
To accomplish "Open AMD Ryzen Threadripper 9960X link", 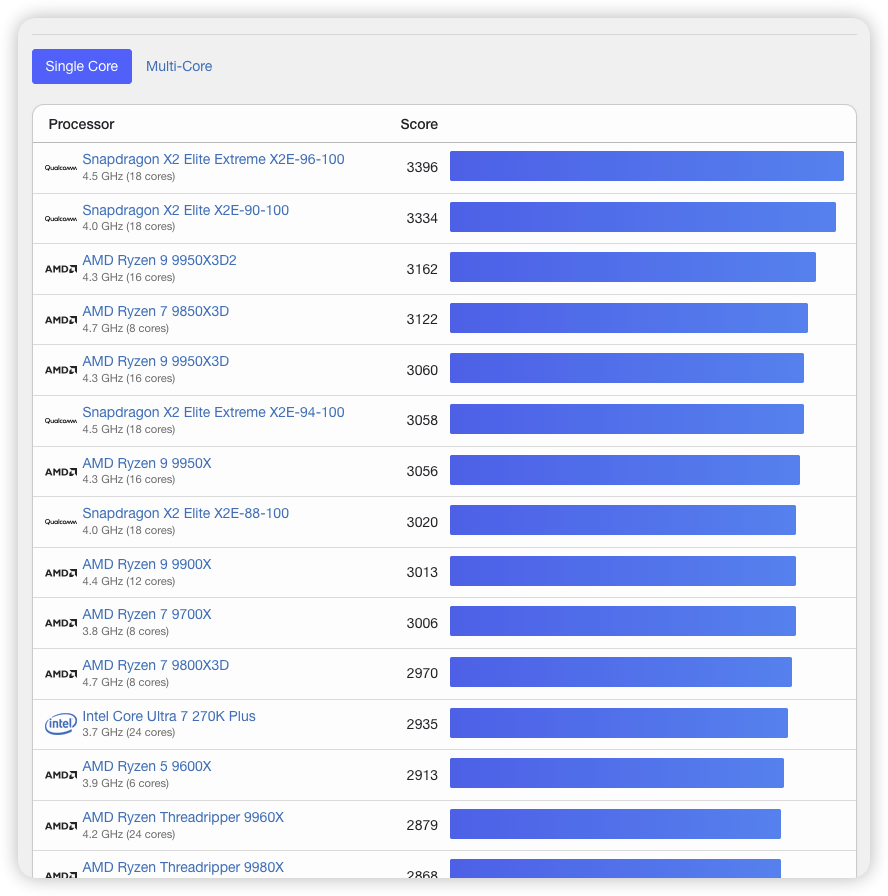I will click(x=183, y=817).
